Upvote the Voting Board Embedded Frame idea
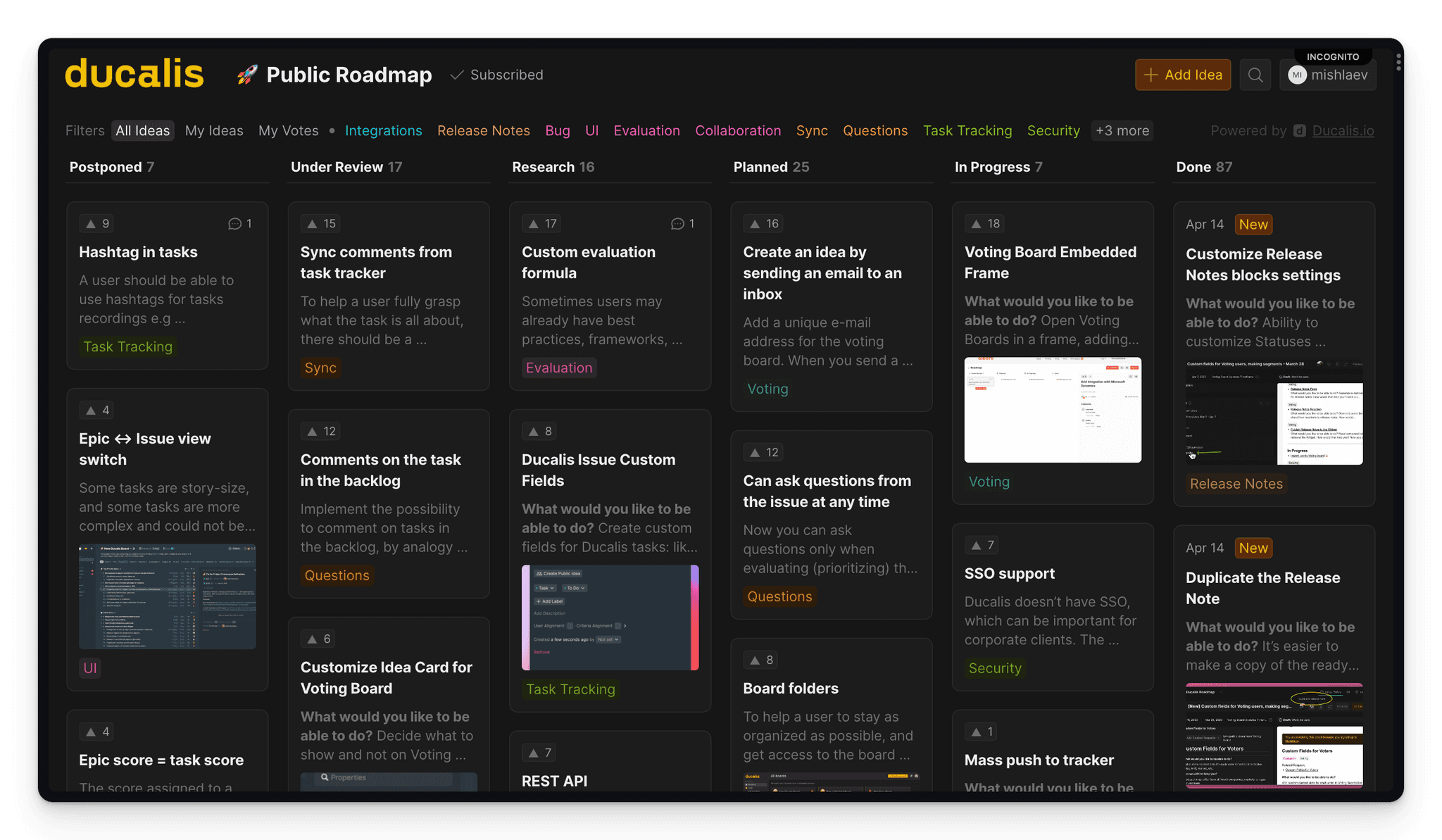The width and height of the screenshot is (1442, 840). (x=984, y=224)
